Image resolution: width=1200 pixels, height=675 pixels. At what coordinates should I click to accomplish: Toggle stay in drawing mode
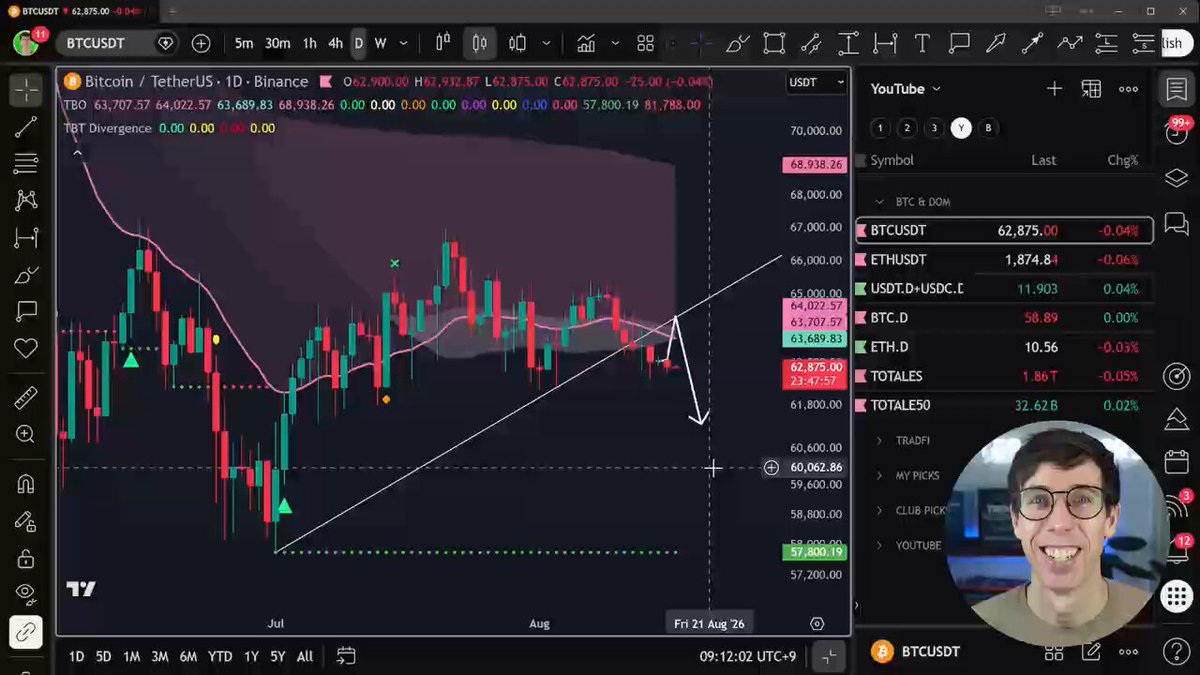(26, 522)
